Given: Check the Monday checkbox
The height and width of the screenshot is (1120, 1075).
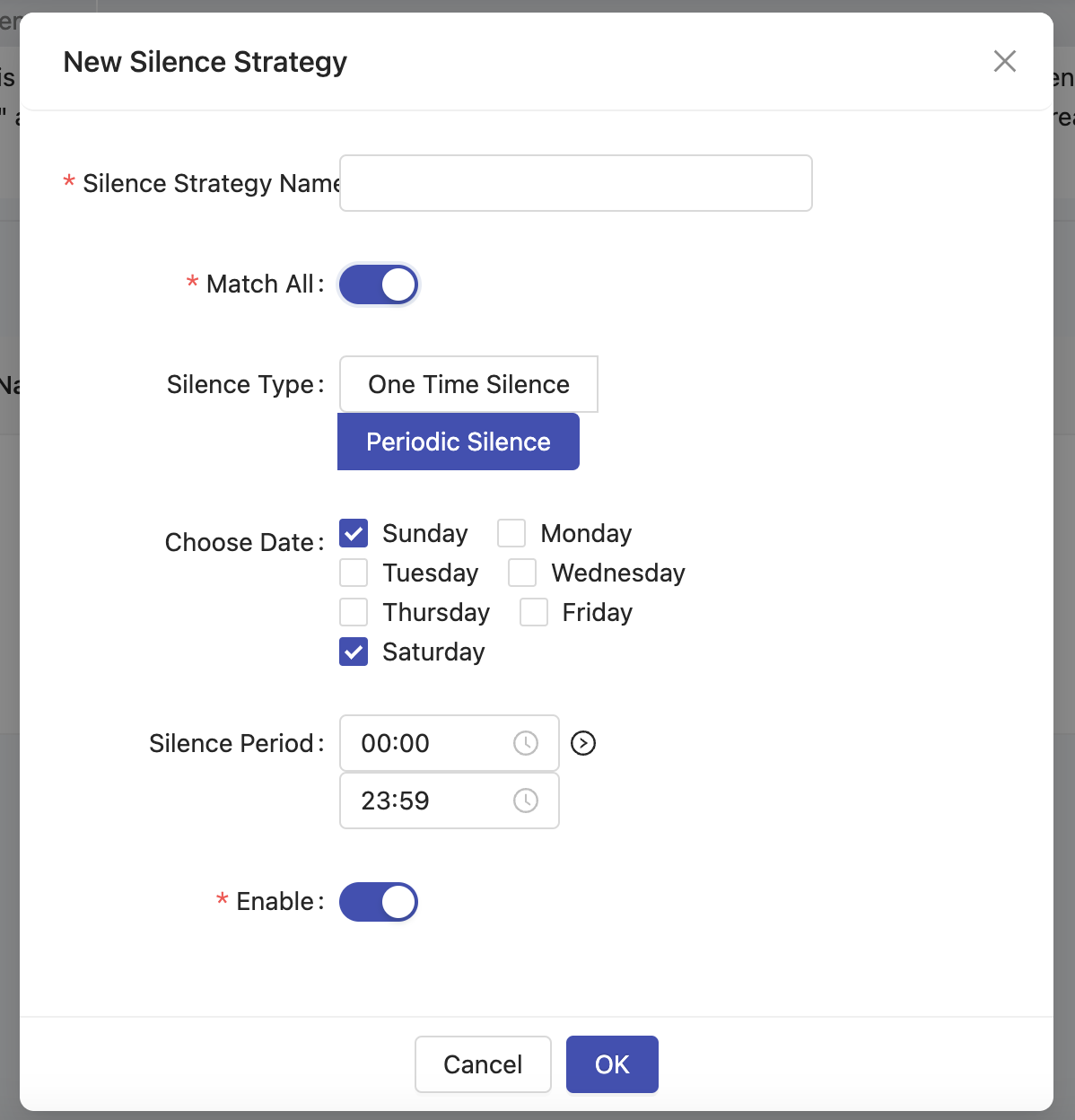Looking at the screenshot, I should (x=511, y=533).
